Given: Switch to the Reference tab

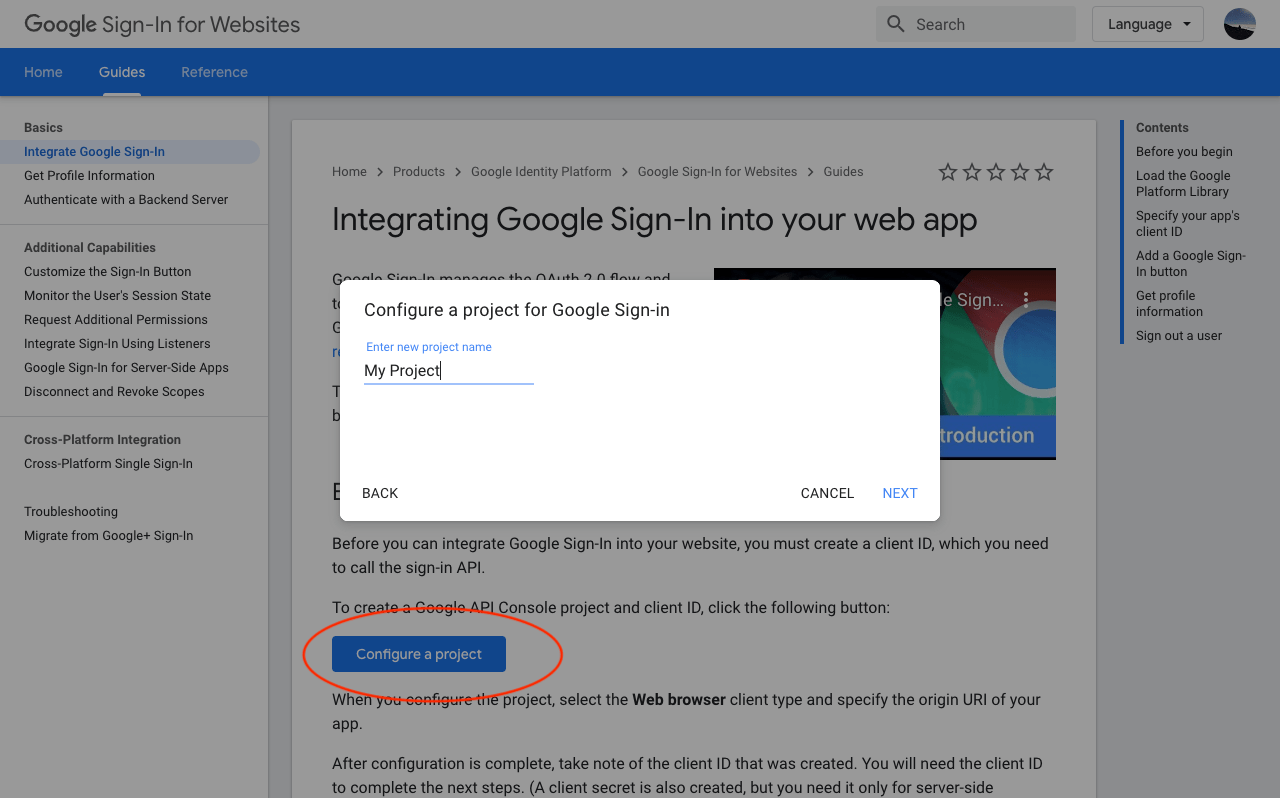Looking at the screenshot, I should click(214, 72).
